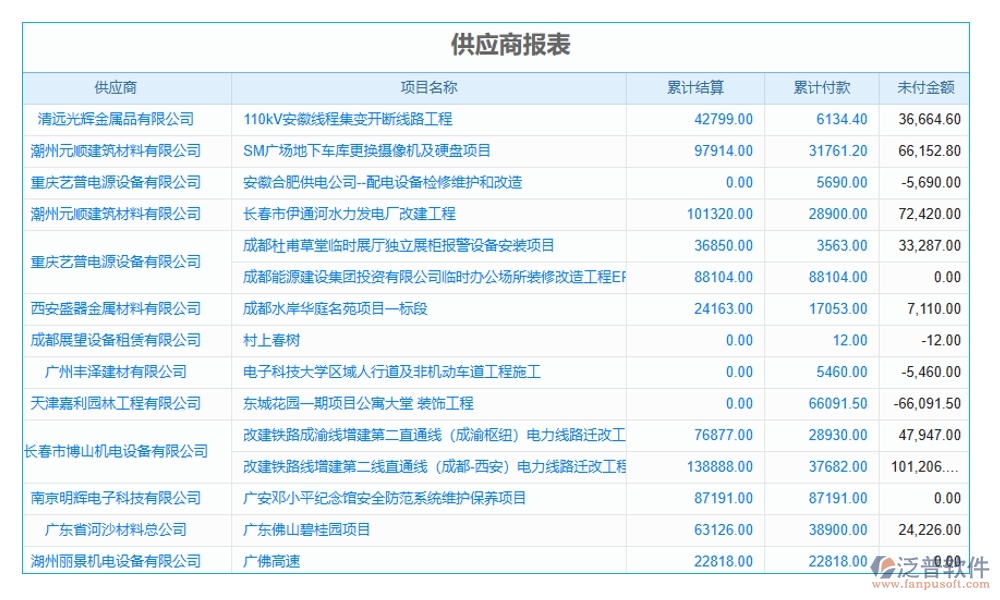Screen dimensions: 1000x600
Task: Select project 广安邓小平纪念馆安全防范系统维护保养项目
Action: (x=386, y=498)
